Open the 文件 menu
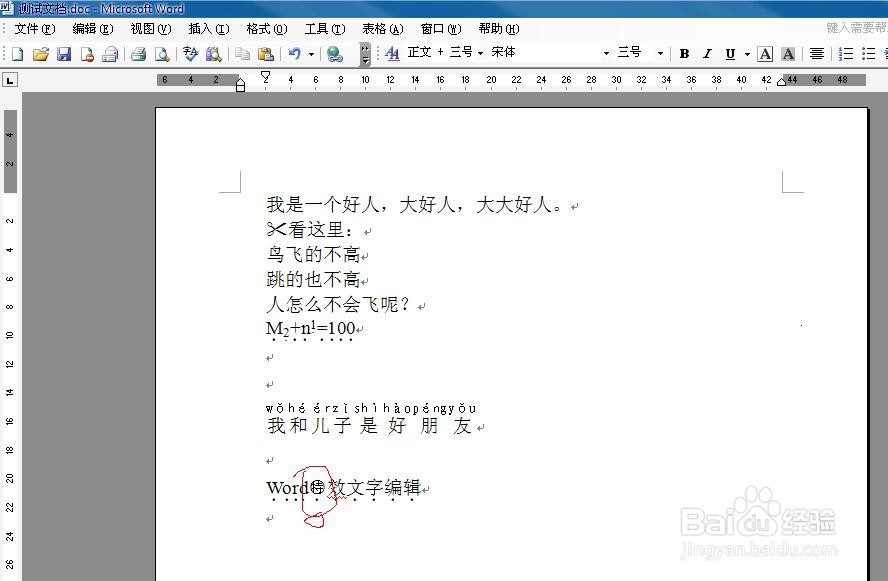888x581 pixels. (36, 29)
